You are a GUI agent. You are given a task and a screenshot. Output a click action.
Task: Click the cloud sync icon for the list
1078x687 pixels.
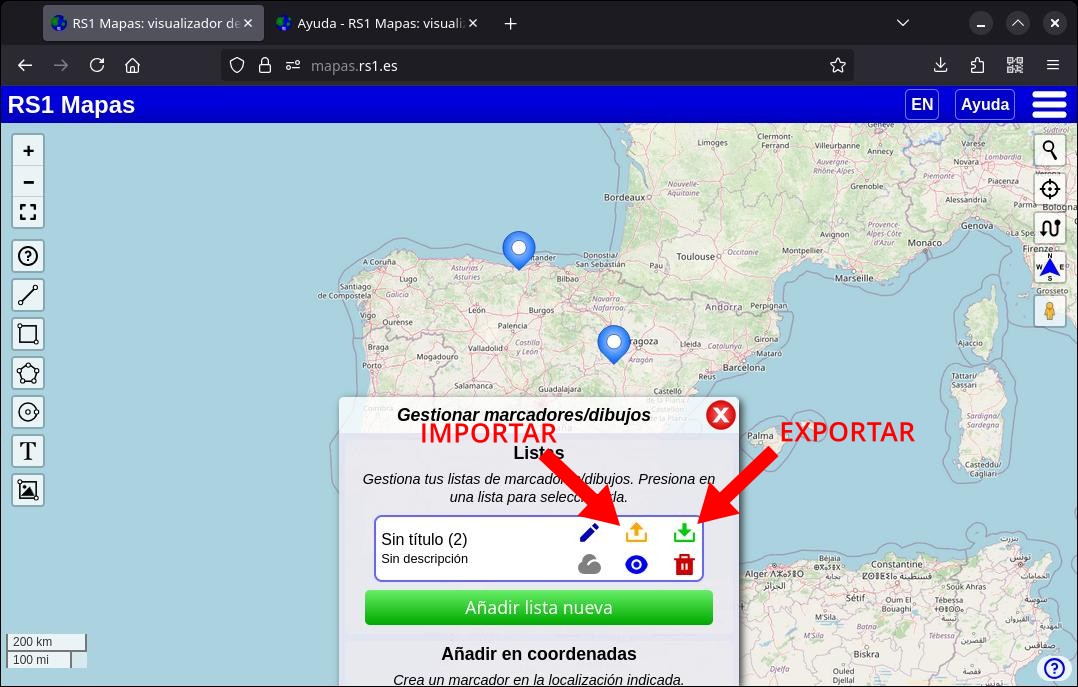point(589,565)
